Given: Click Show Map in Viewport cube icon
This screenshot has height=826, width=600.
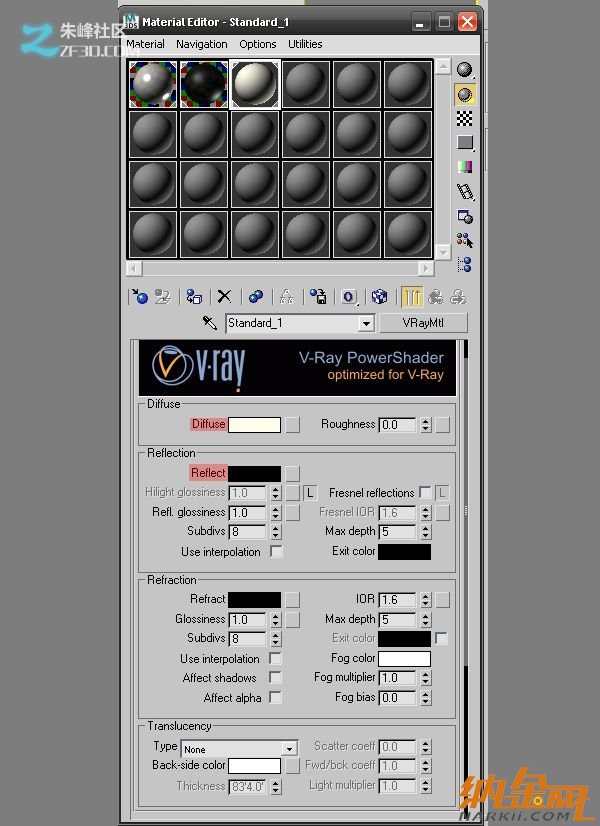Looking at the screenshot, I should point(379,297).
